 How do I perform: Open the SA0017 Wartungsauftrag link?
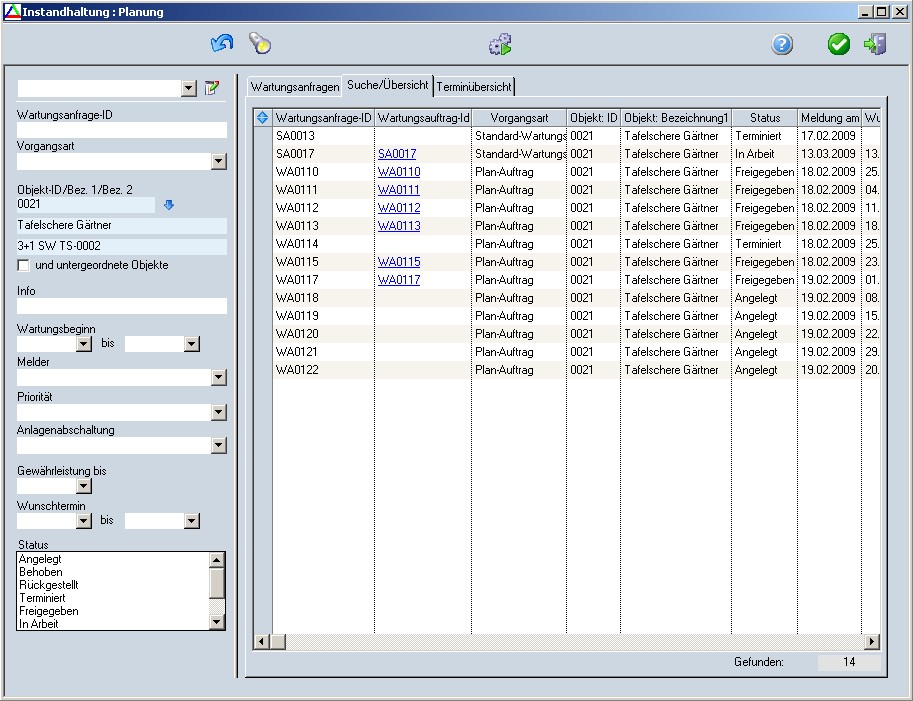click(397, 154)
